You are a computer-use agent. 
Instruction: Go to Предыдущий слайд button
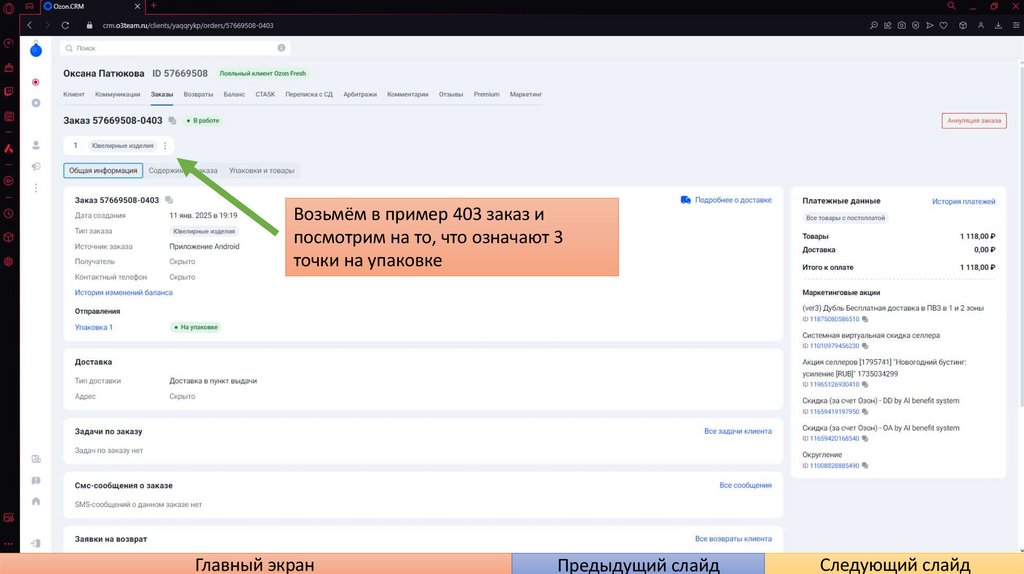coord(638,564)
